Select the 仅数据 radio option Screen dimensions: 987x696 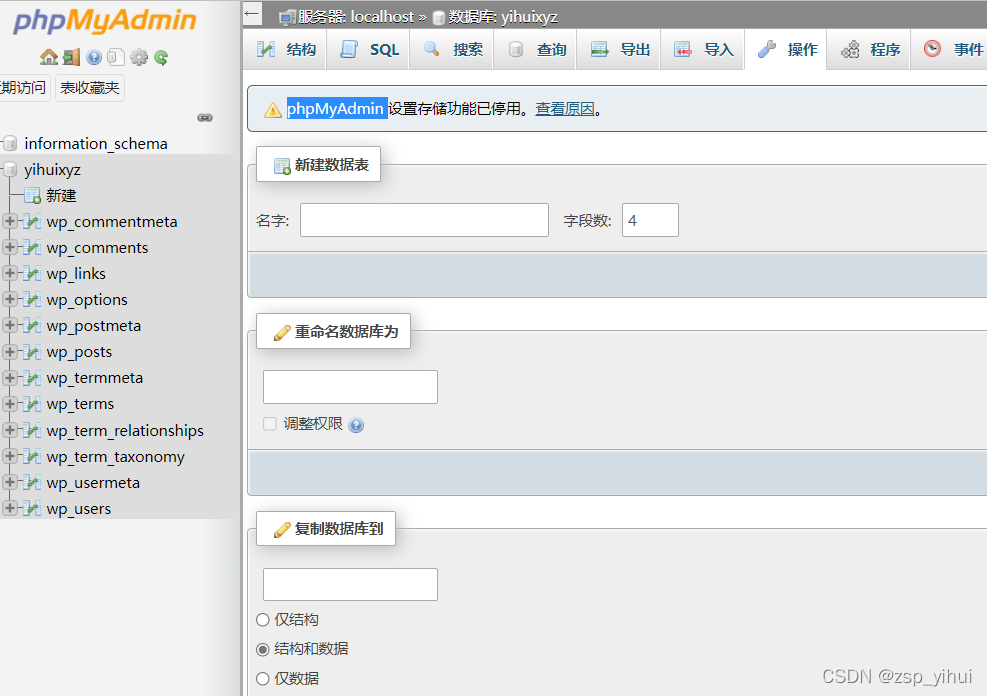(x=262, y=678)
